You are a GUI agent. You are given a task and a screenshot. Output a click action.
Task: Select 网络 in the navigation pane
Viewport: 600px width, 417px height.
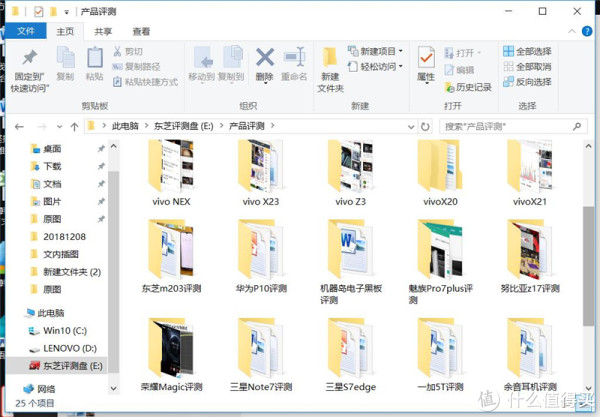(x=46, y=389)
